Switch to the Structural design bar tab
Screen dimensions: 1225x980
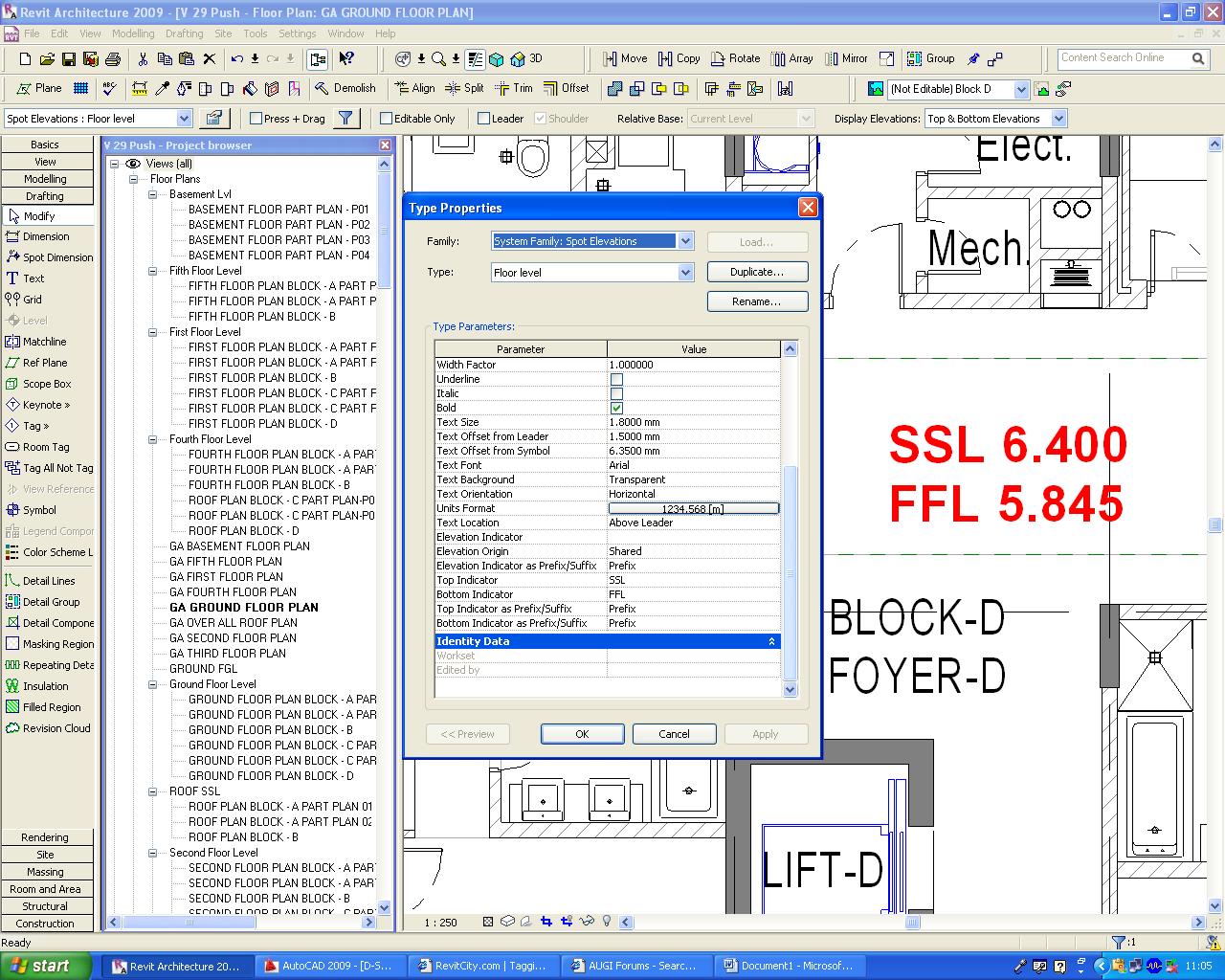45,906
